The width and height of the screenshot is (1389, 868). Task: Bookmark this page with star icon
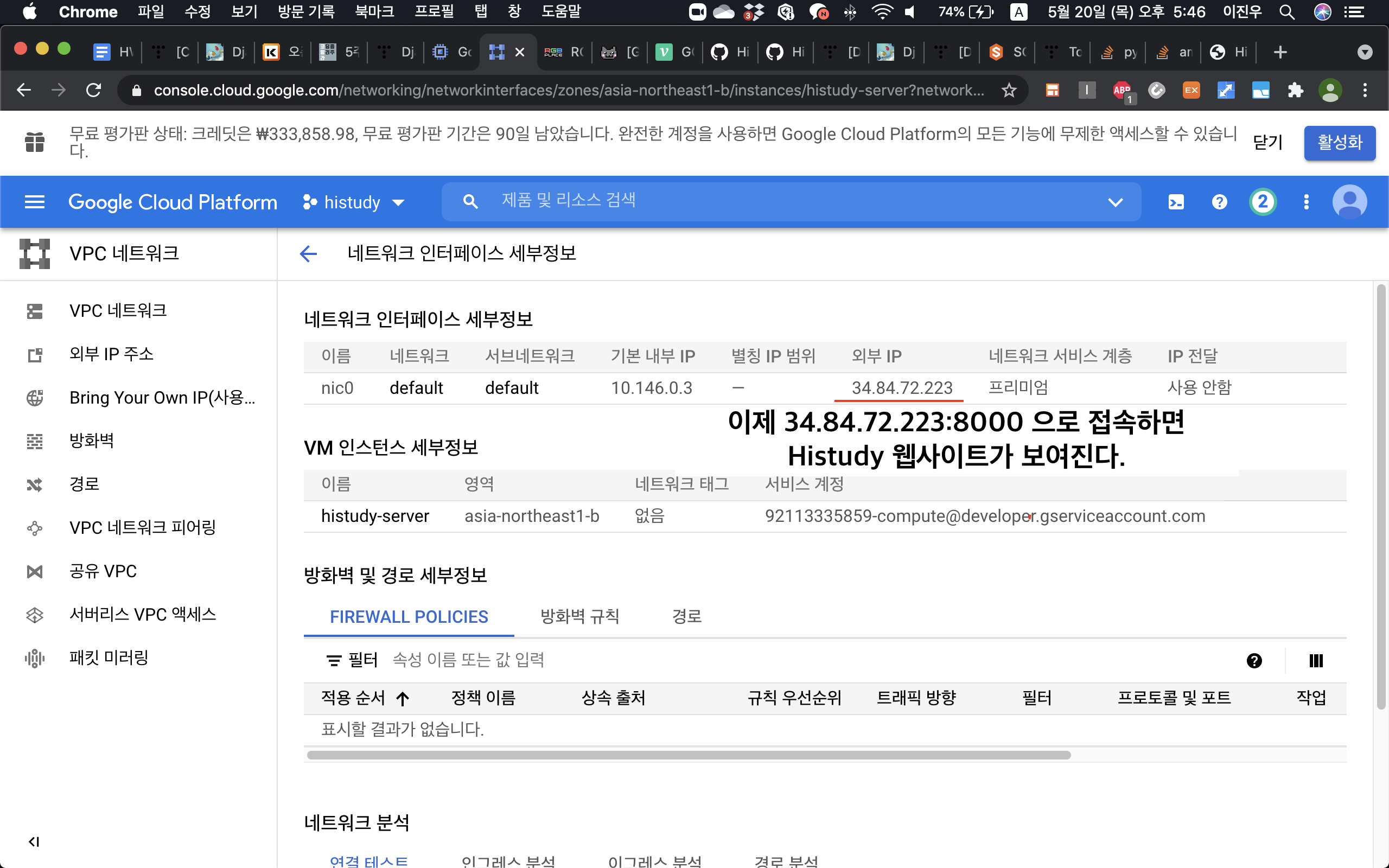click(1009, 90)
